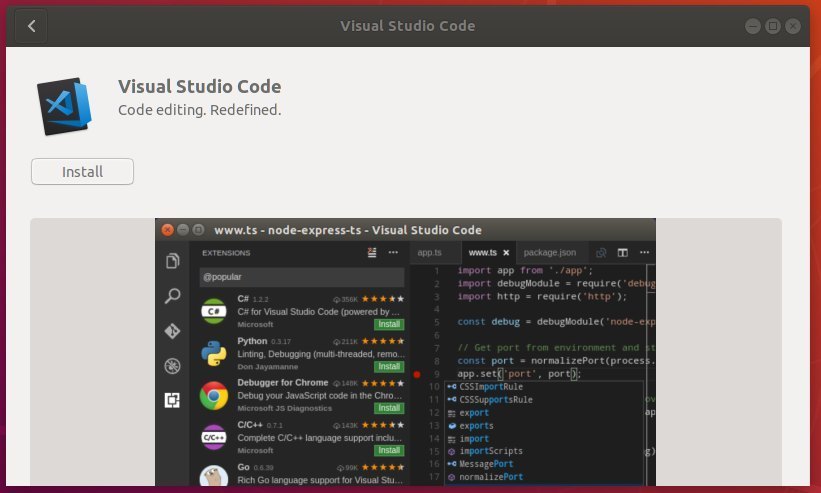Close the Ubuntu Software window
The height and width of the screenshot is (493, 821).
pyautogui.click(x=793, y=26)
